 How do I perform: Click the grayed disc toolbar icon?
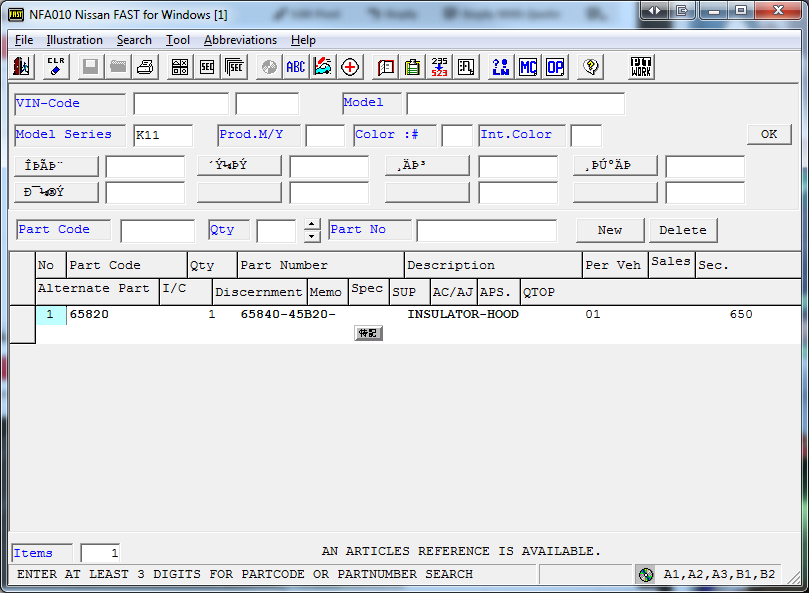point(269,67)
